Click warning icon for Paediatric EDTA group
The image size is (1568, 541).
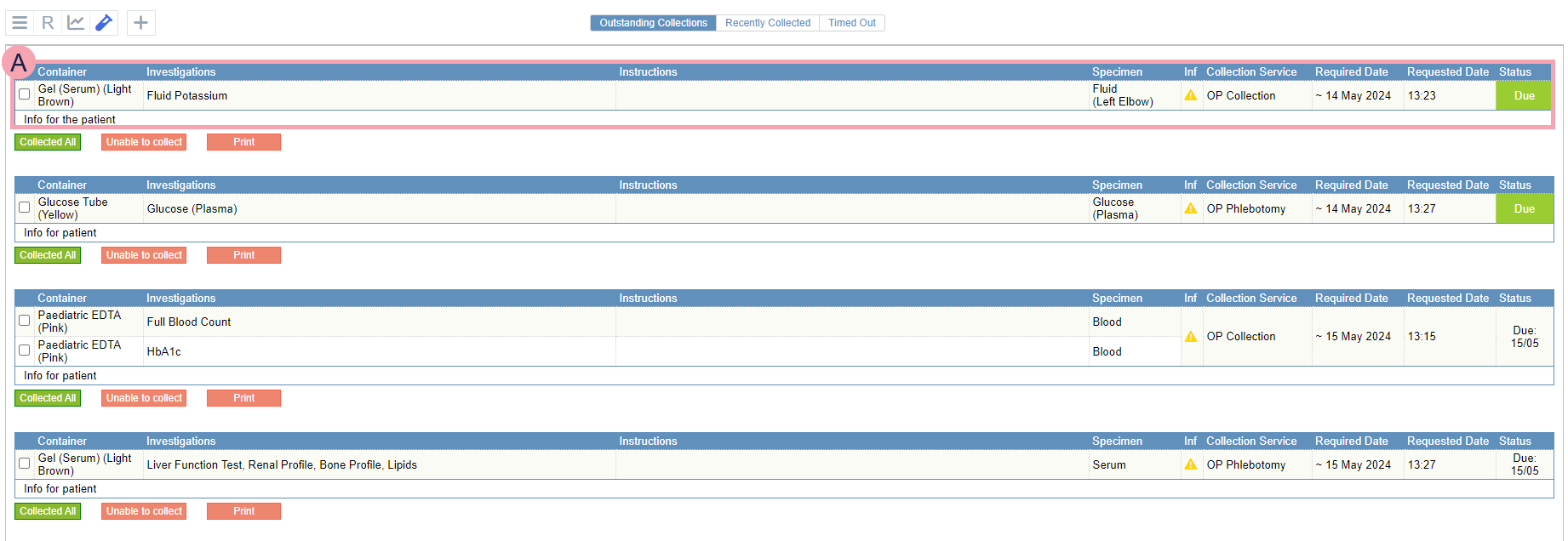click(x=1190, y=337)
